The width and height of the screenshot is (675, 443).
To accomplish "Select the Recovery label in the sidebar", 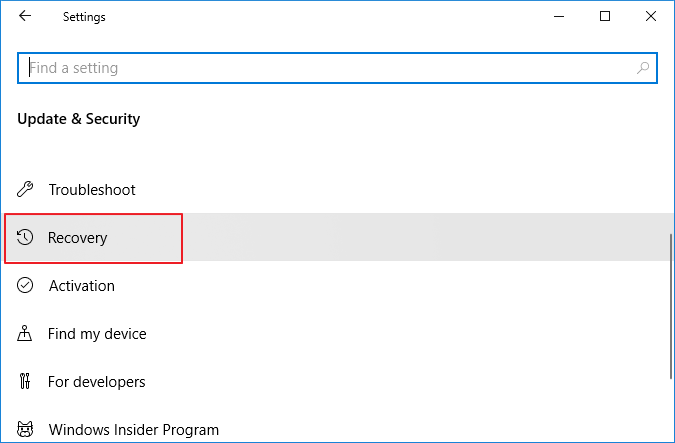I will [x=78, y=238].
